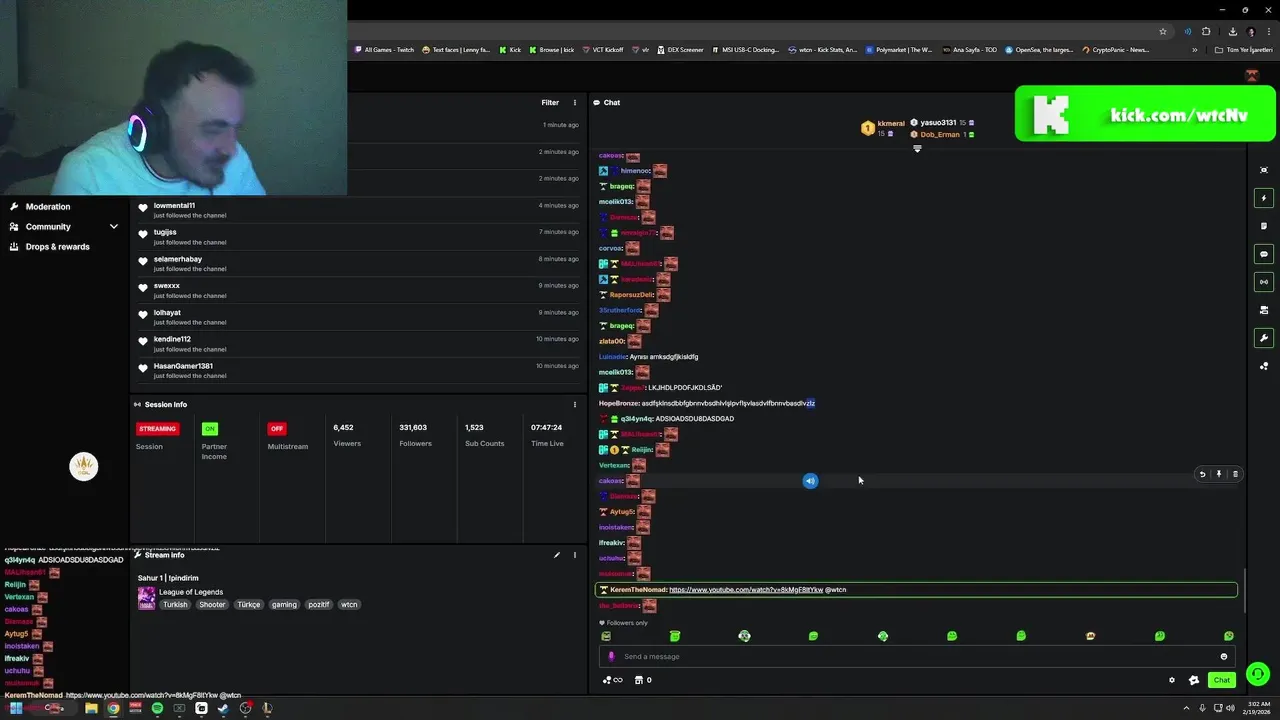
Task: Open Steam from the taskbar
Action: click(223, 708)
